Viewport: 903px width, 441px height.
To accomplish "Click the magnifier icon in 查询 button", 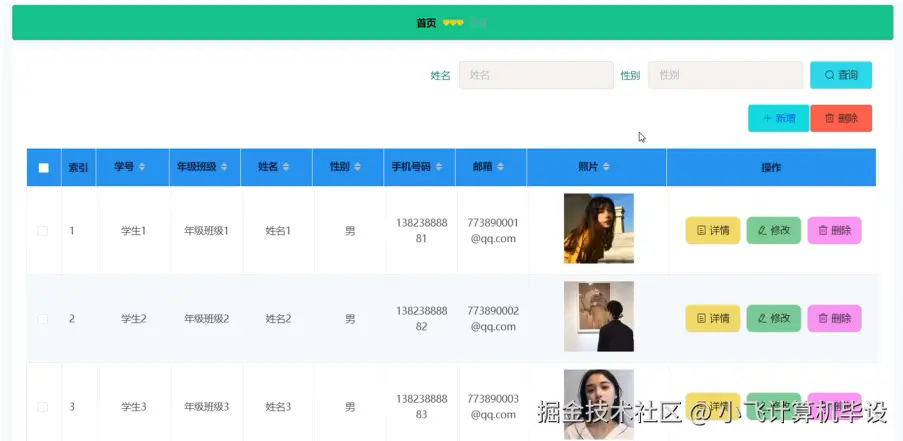I will click(829, 75).
